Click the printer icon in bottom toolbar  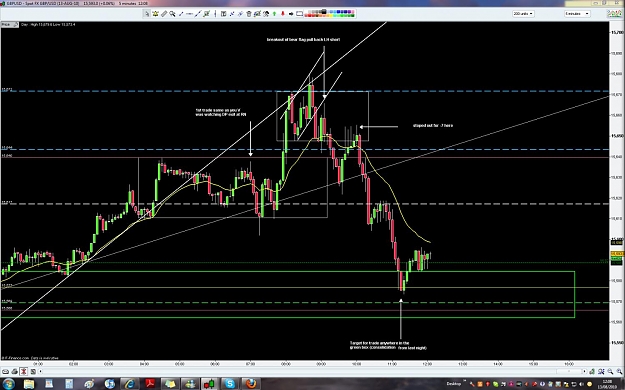[x=15, y=372]
